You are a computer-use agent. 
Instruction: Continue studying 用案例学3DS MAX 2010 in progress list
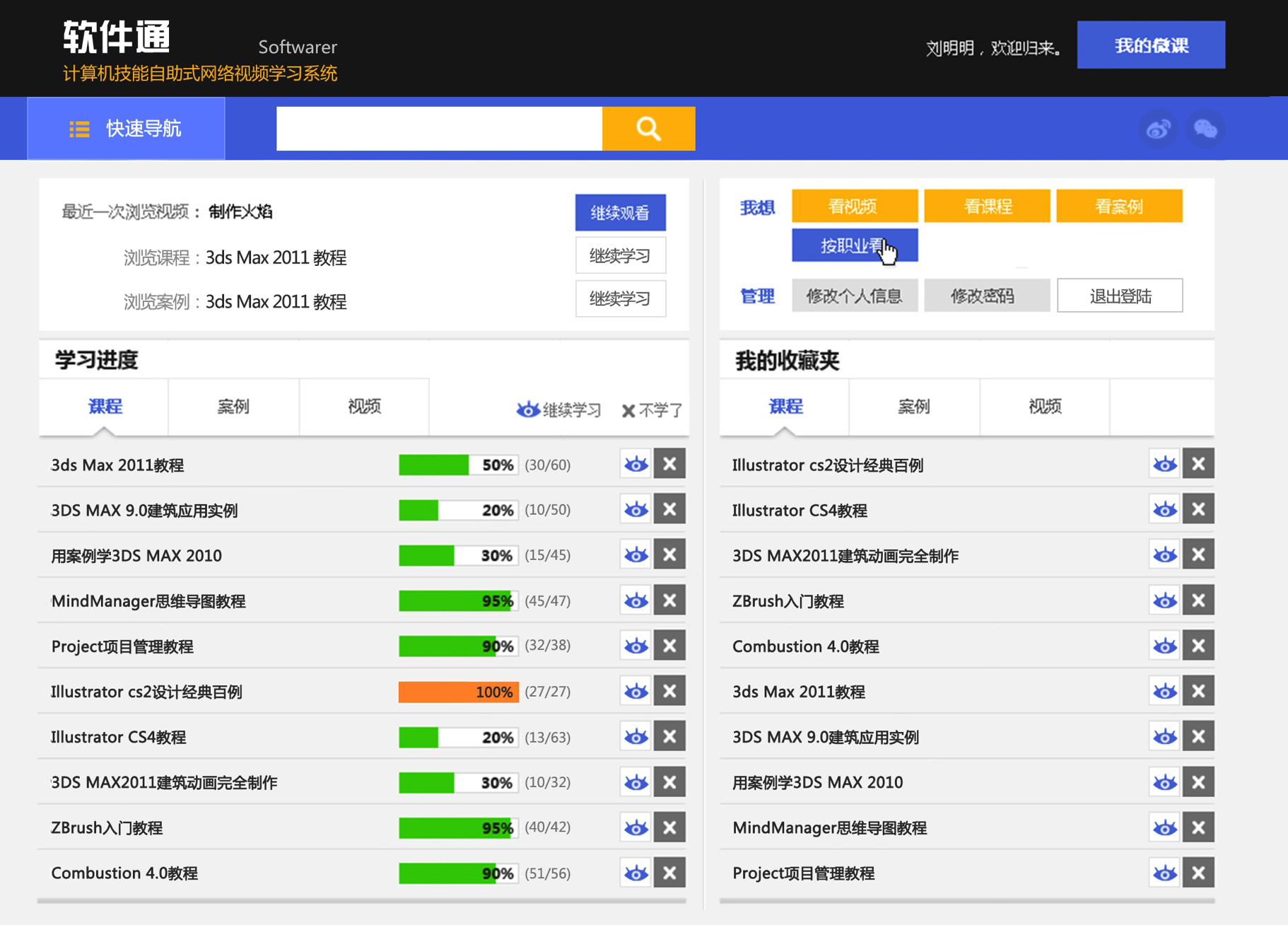click(636, 554)
